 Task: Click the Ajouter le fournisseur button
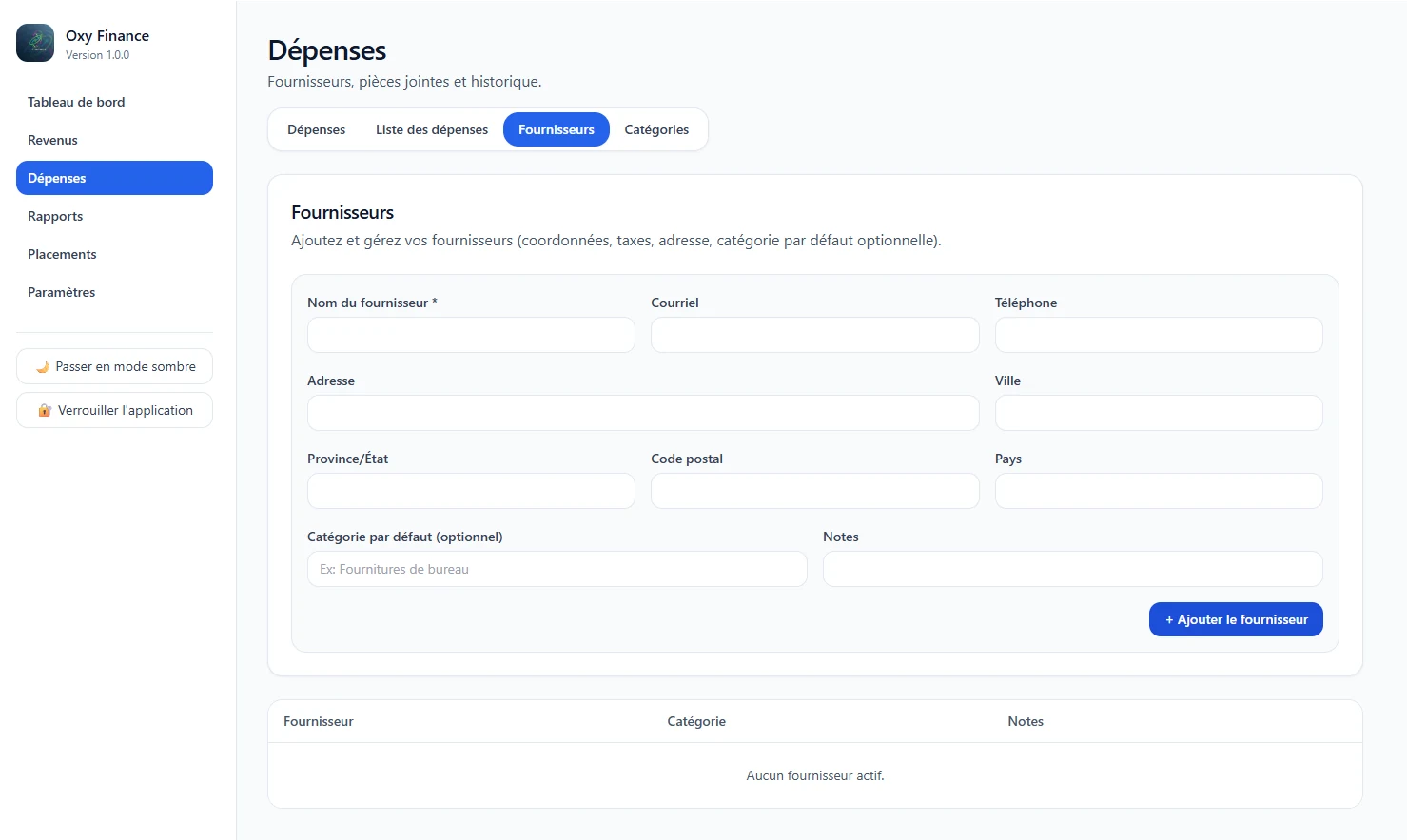click(x=1236, y=619)
